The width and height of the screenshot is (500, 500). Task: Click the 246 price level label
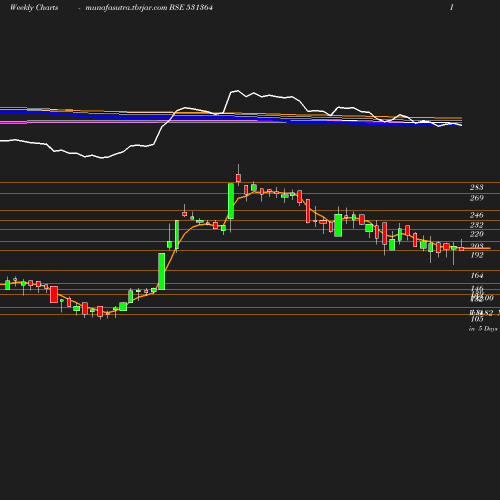pos(477,215)
